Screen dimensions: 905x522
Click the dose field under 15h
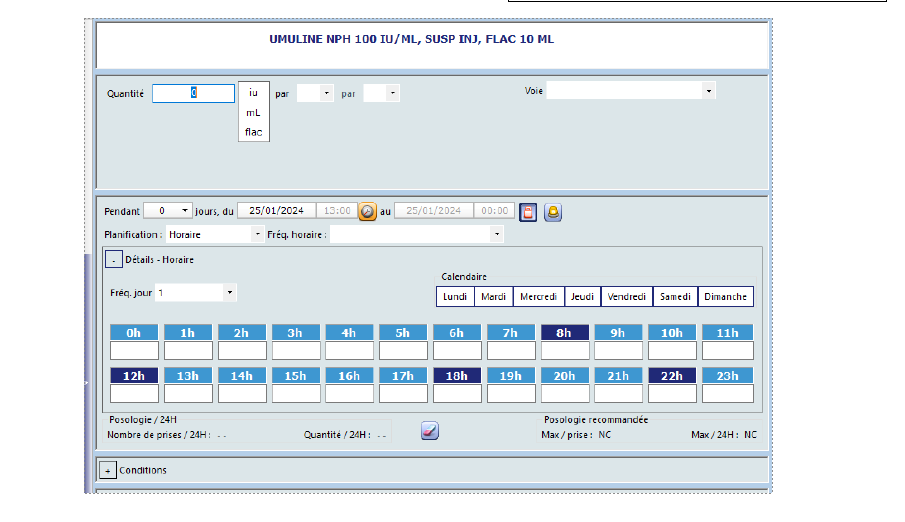pos(296,394)
